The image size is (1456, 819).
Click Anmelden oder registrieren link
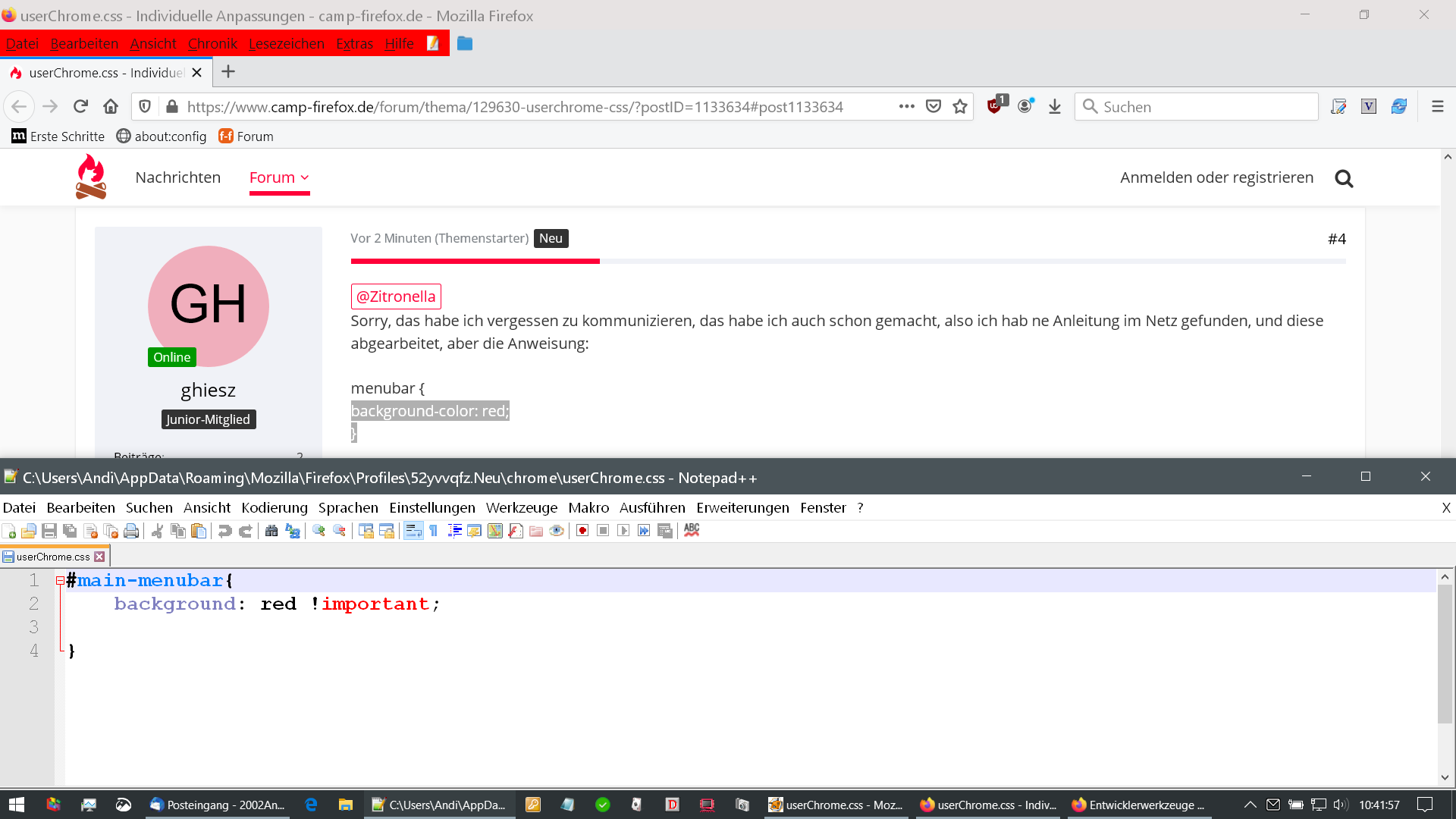click(x=1216, y=177)
